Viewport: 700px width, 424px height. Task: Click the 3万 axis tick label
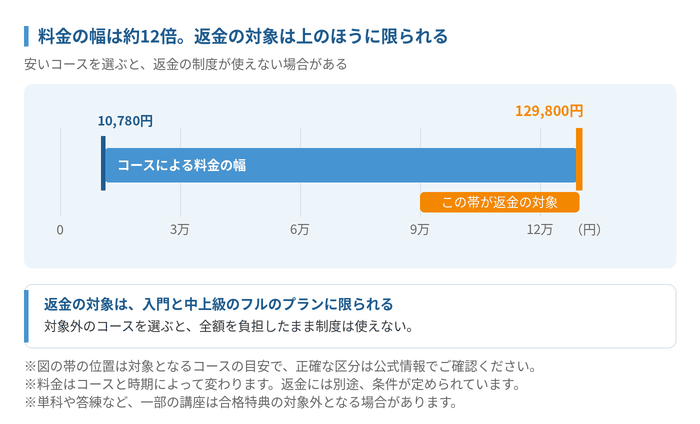pyautogui.click(x=179, y=230)
